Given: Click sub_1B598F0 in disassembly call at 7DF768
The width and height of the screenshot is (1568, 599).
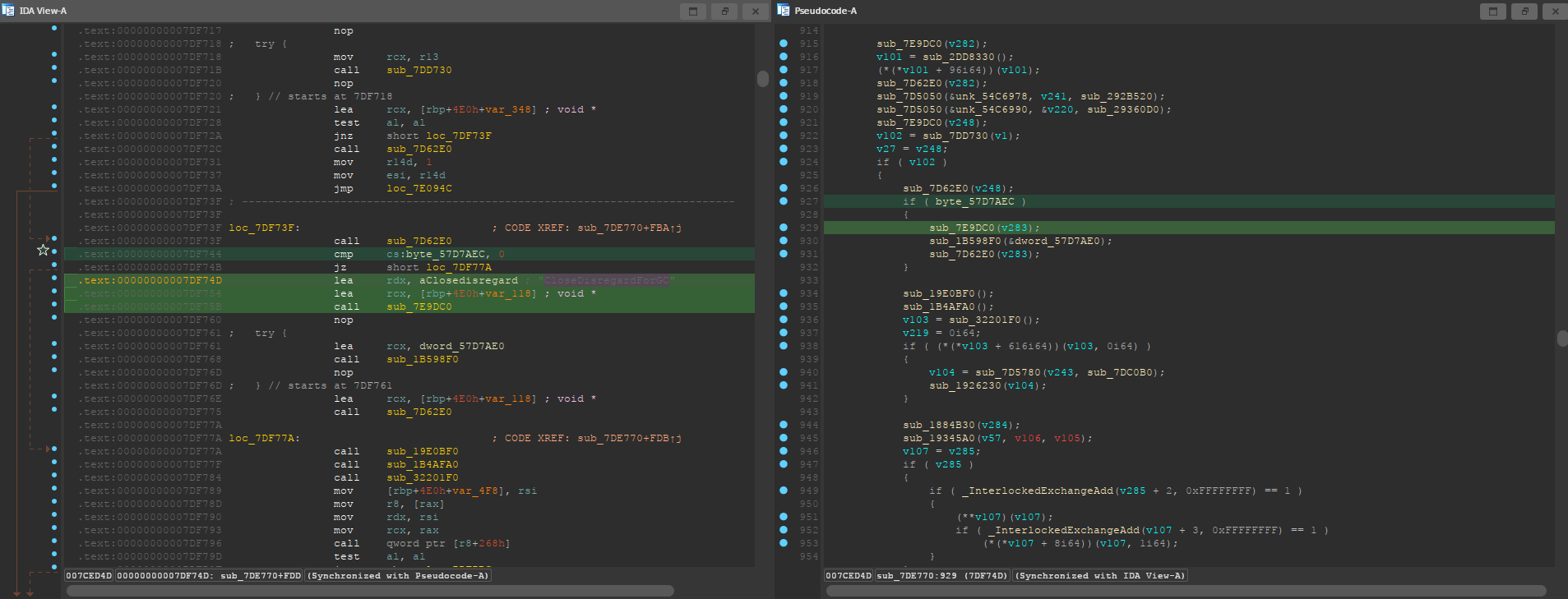Looking at the screenshot, I should click(x=423, y=359).
